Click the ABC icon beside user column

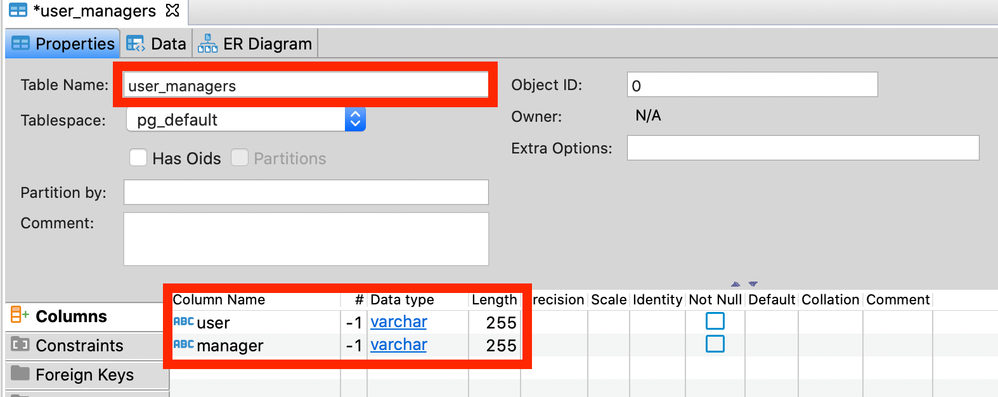point(183,323)
